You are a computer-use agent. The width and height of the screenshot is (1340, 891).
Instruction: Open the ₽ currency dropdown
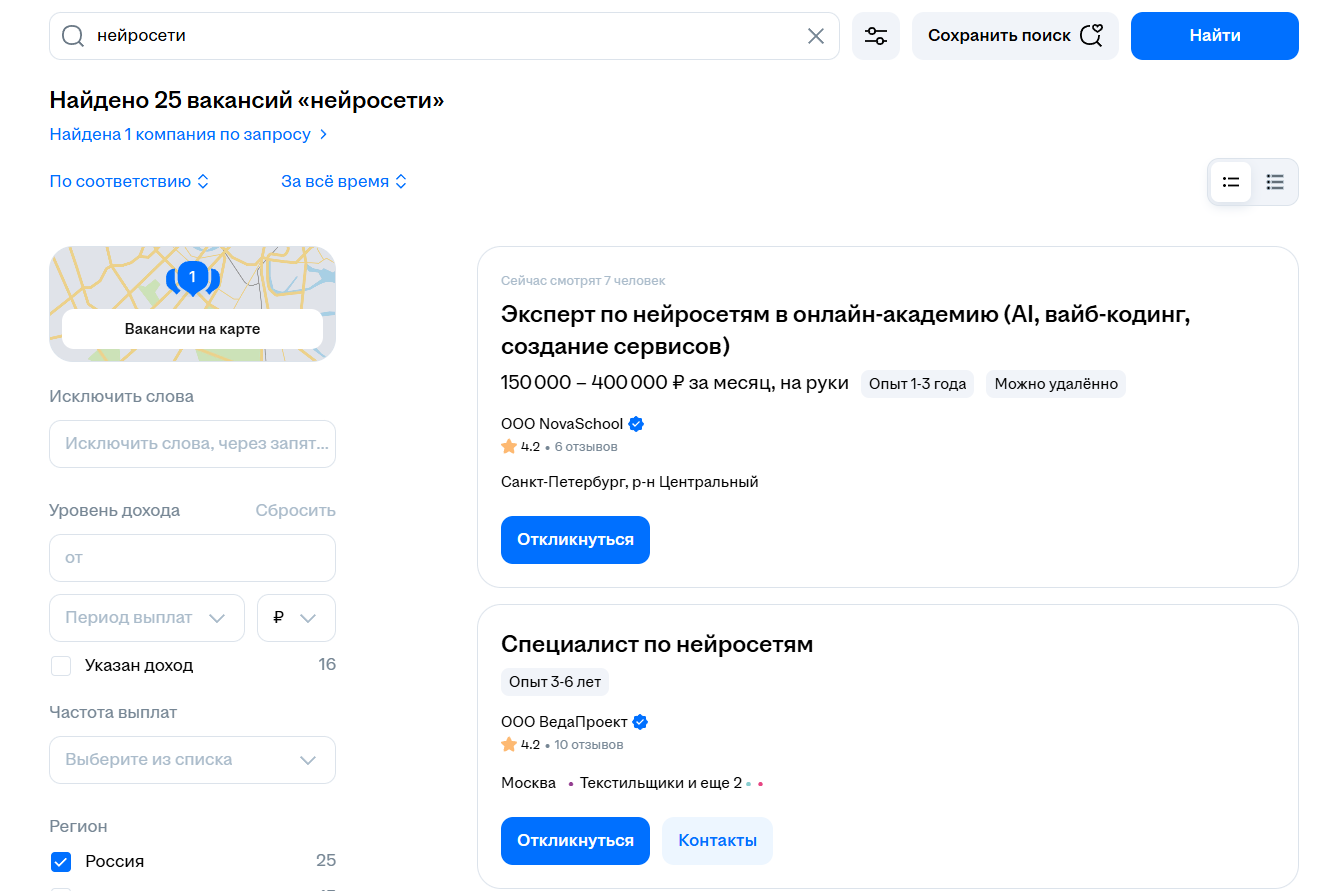pos(295,617)
